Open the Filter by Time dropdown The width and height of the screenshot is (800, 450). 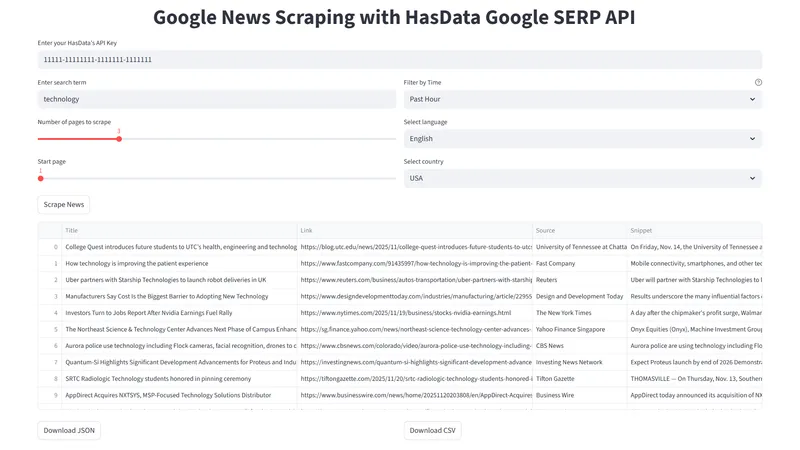click(582, 99)
